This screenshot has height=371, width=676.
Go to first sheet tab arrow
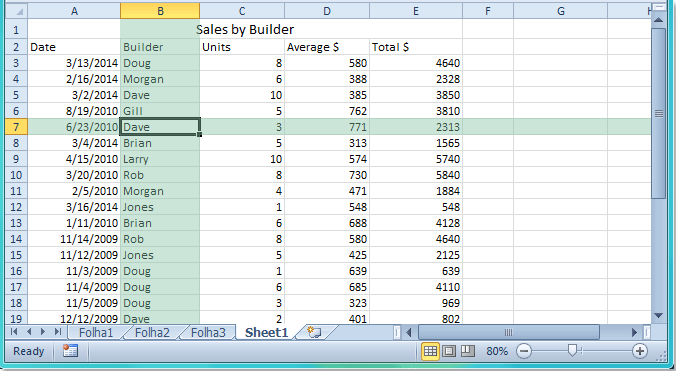14,331
